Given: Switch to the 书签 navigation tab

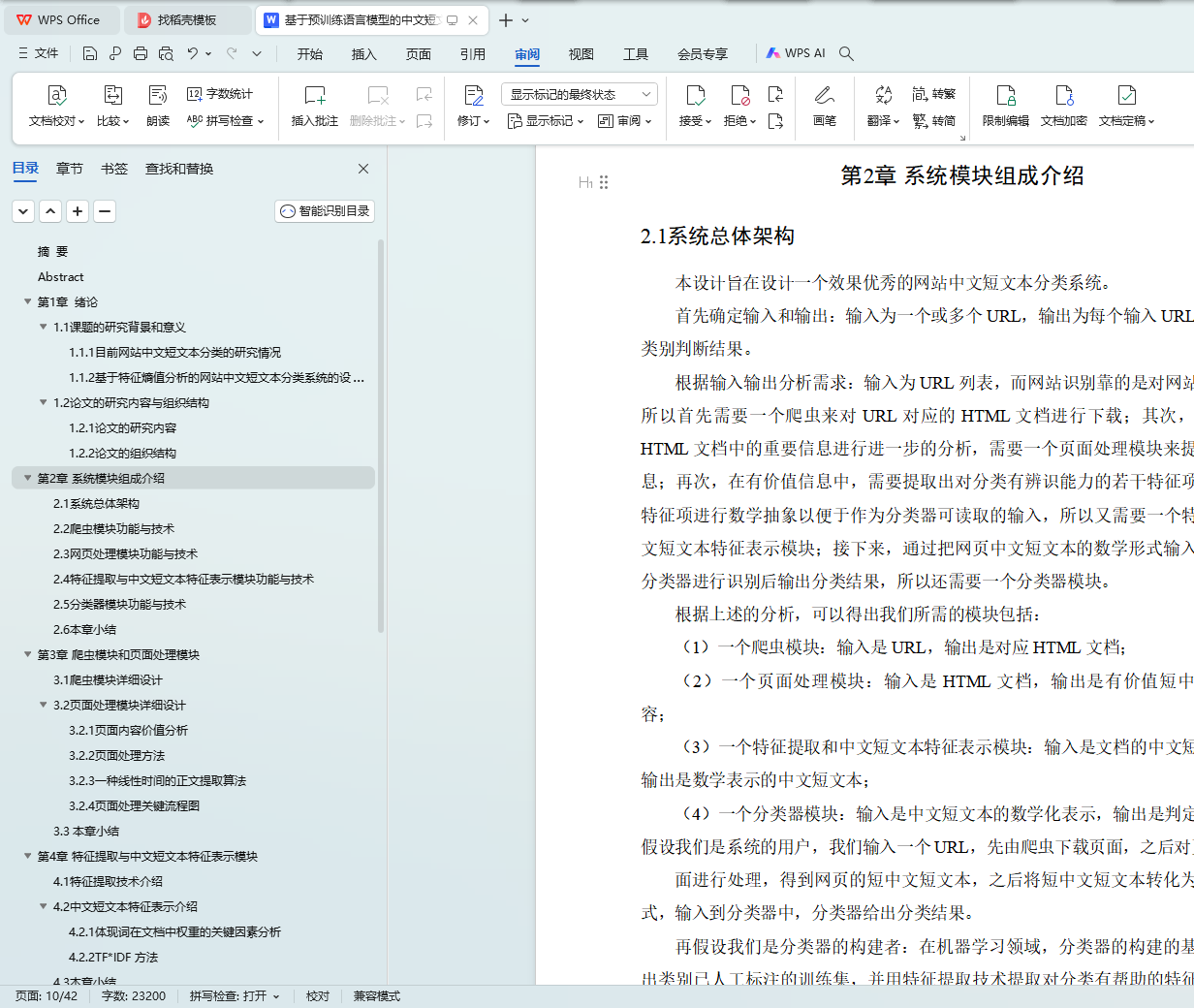Looking at the screenshot, I should click(114, 169).
